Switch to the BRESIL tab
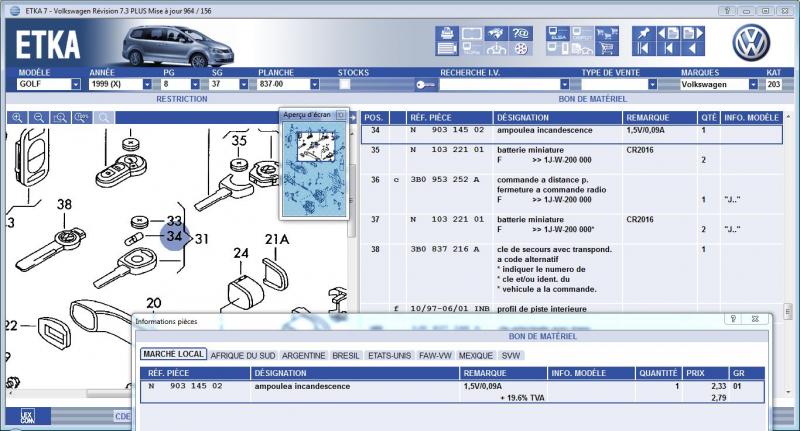This screenshot has width=800, height=431. [x=346, y=356]
